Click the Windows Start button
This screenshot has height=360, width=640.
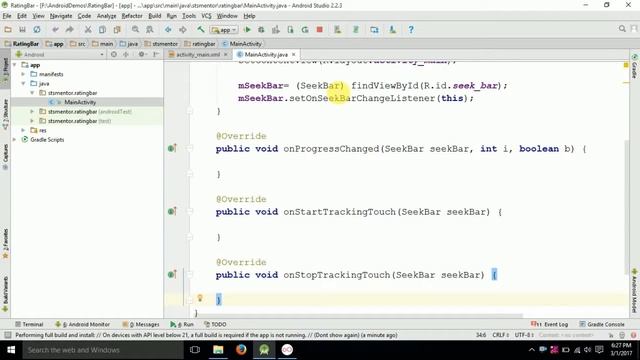click(11, 350)
